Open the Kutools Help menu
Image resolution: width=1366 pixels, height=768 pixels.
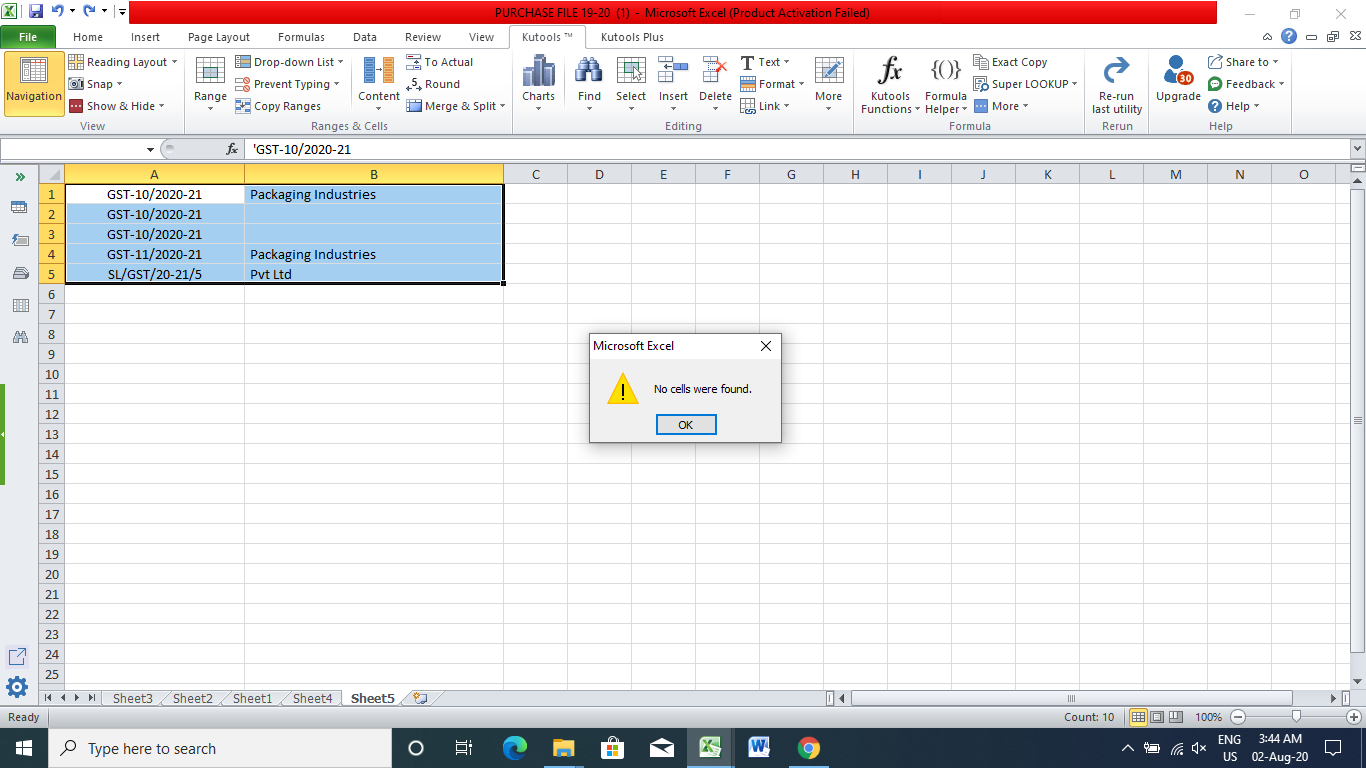coord(1234,106)
